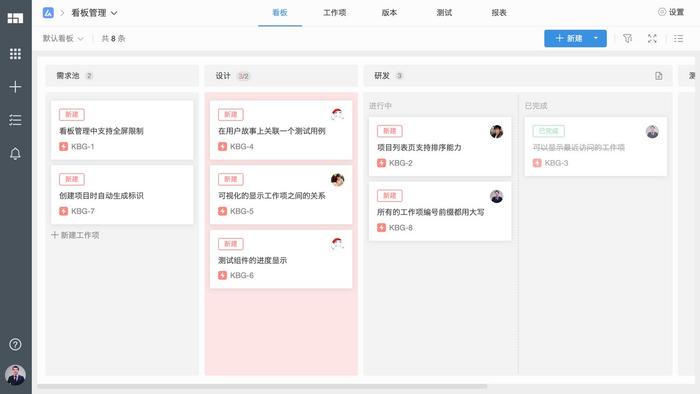
Task: Switch to the 版本 tab
Action: [389, 12]
